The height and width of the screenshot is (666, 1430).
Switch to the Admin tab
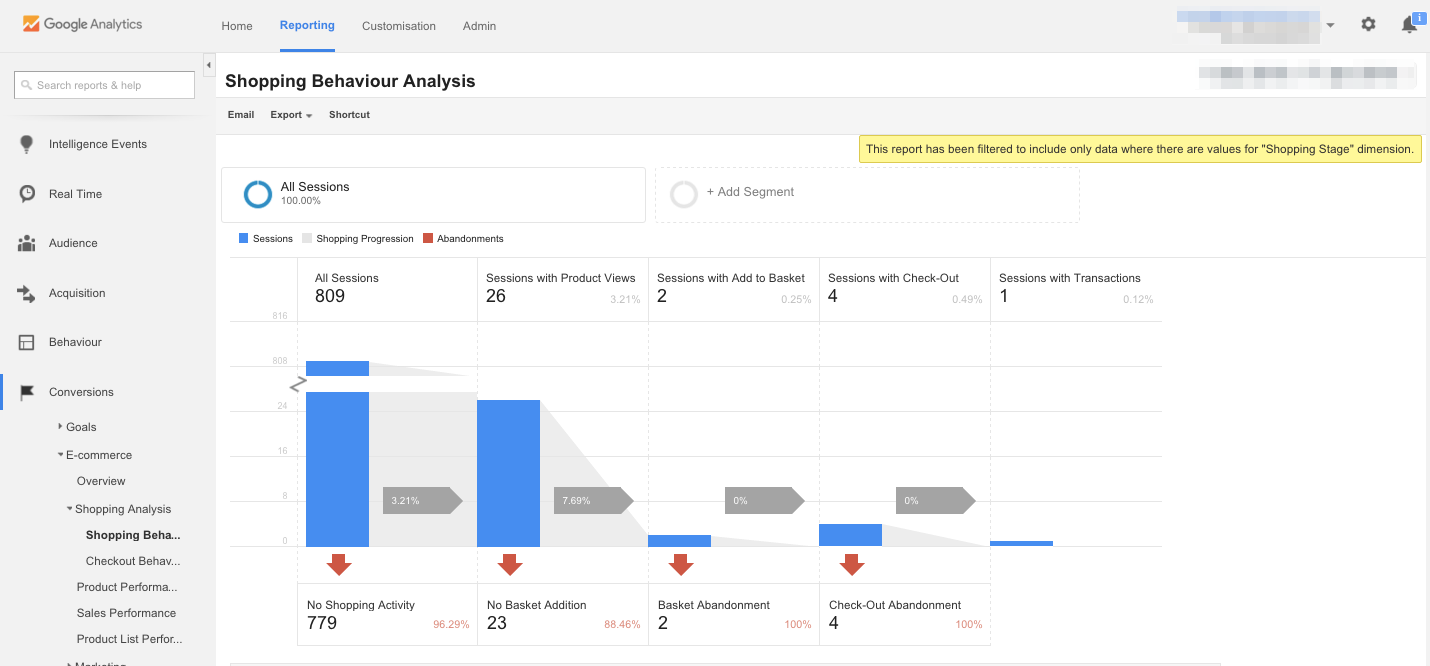point(479,25)
